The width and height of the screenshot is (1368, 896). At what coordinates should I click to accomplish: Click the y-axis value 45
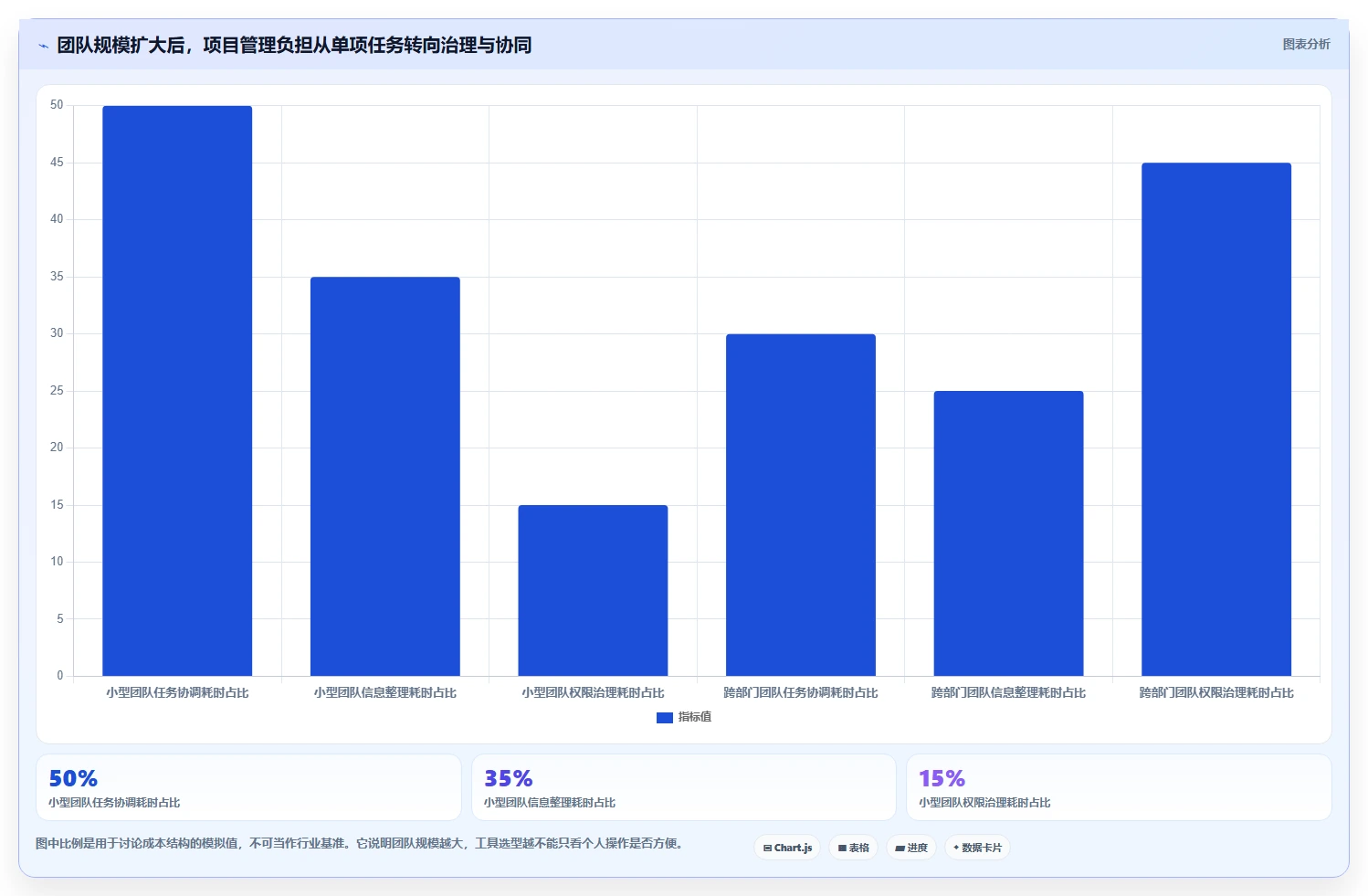point(58,163)
